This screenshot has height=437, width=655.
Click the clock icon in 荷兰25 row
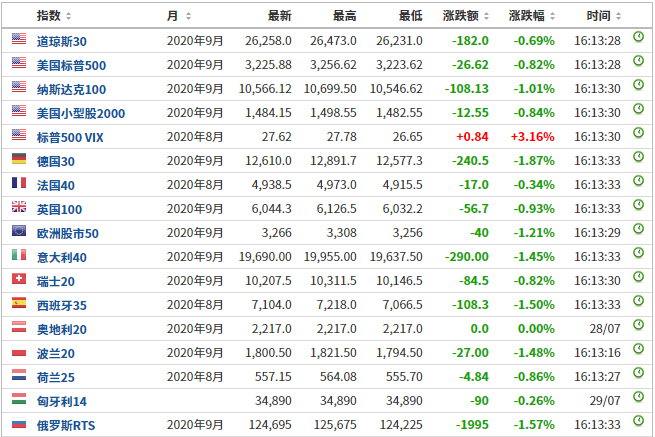638,373
